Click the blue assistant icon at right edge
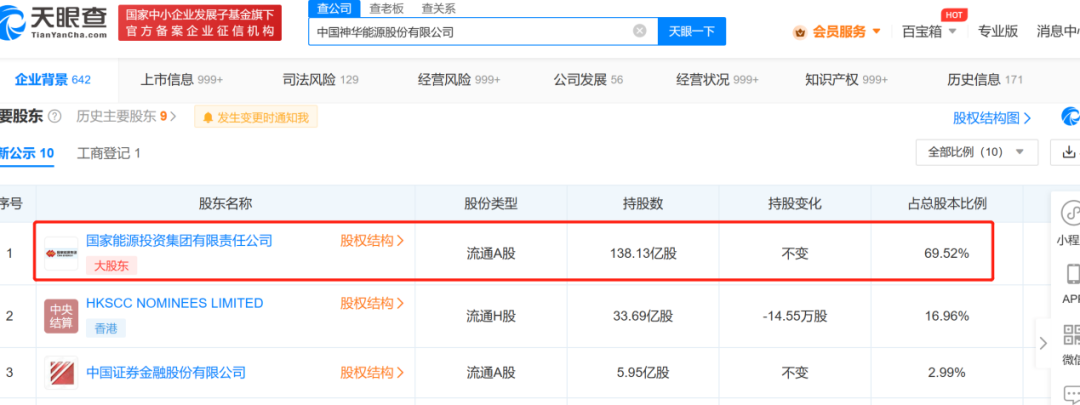Viewport: 1080px width, 405px height. (x=1070, y=117)
